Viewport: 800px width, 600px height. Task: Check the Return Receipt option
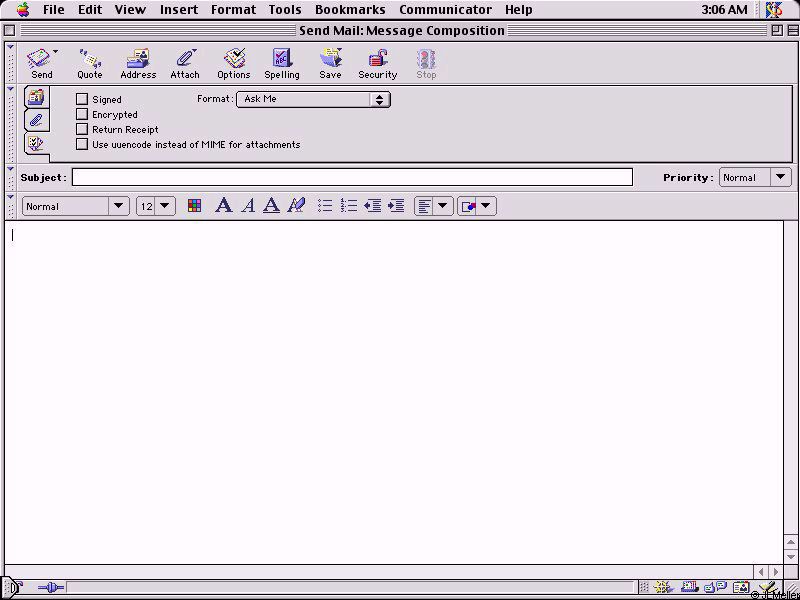point(82,129)
